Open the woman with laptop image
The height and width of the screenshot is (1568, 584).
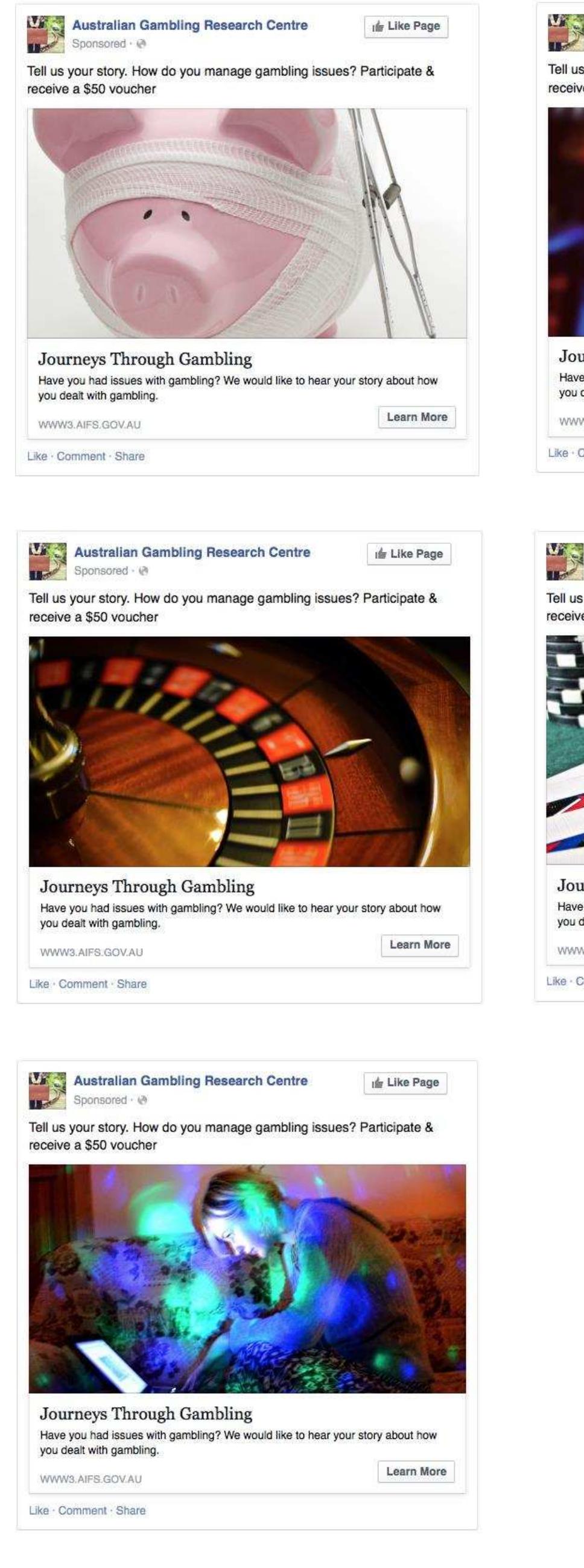pyautogui.click(x=247, y=1279)
